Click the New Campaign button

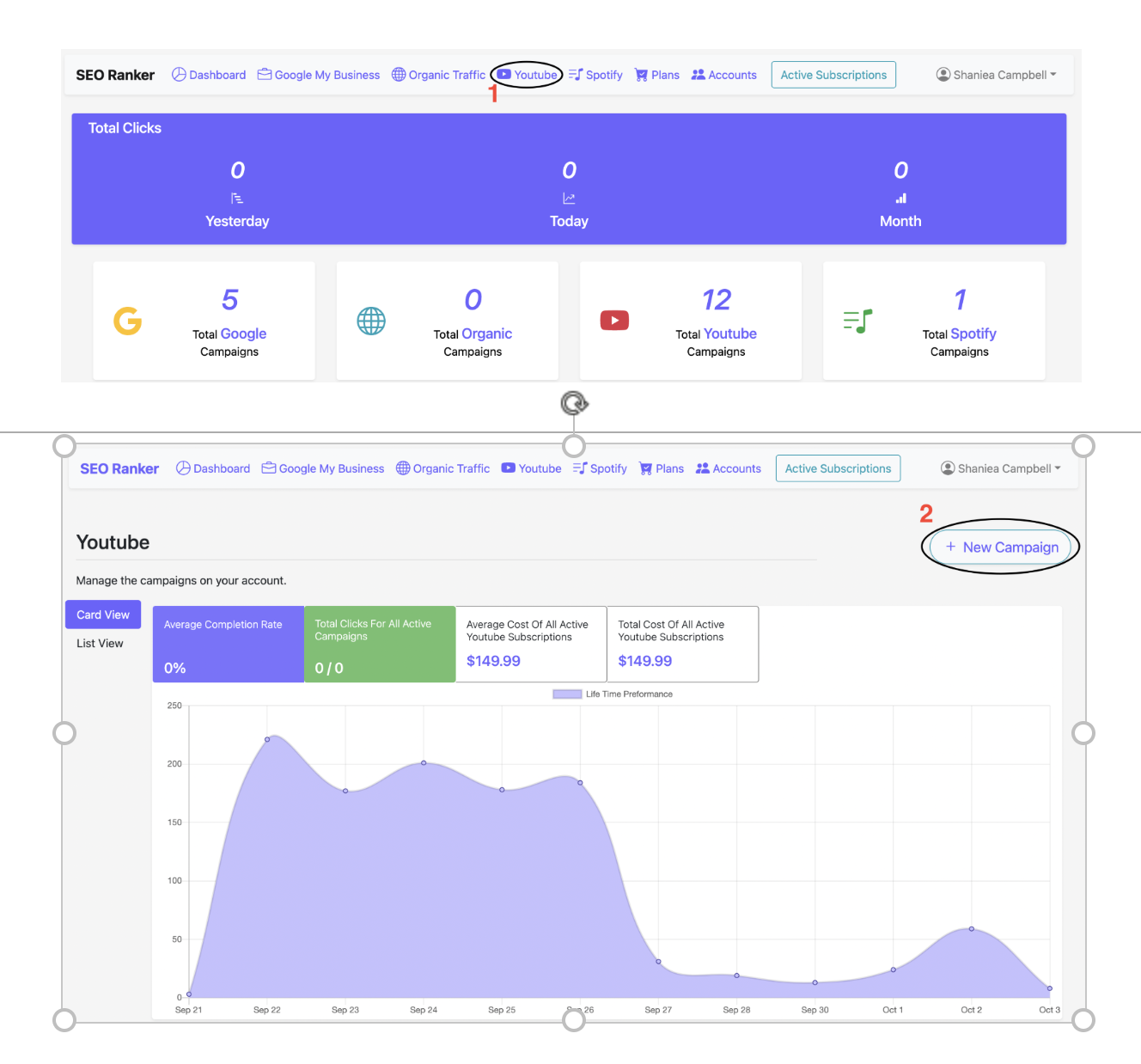1001,547
